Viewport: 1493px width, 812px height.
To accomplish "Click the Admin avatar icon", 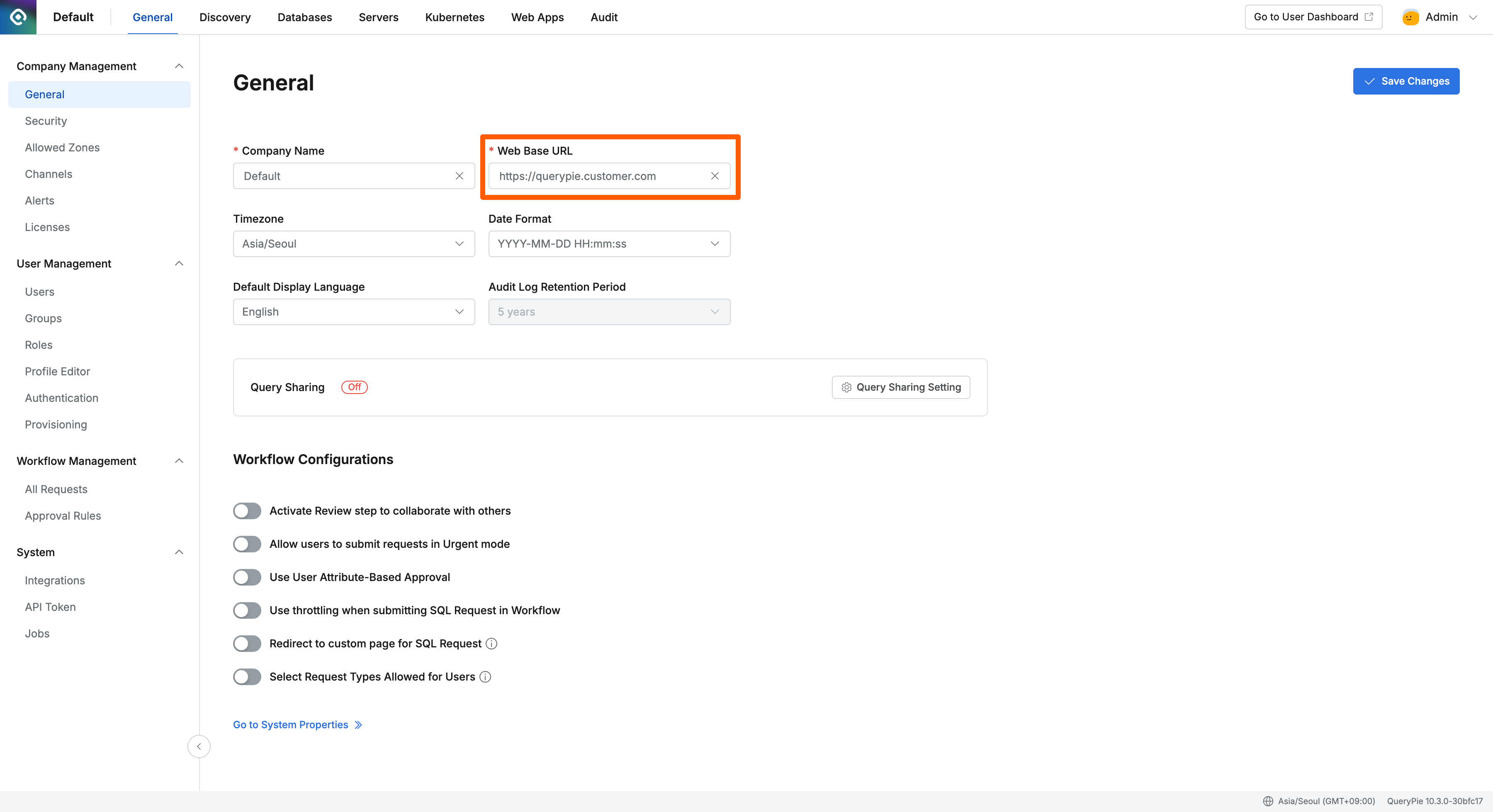I will click(1410, 17).
